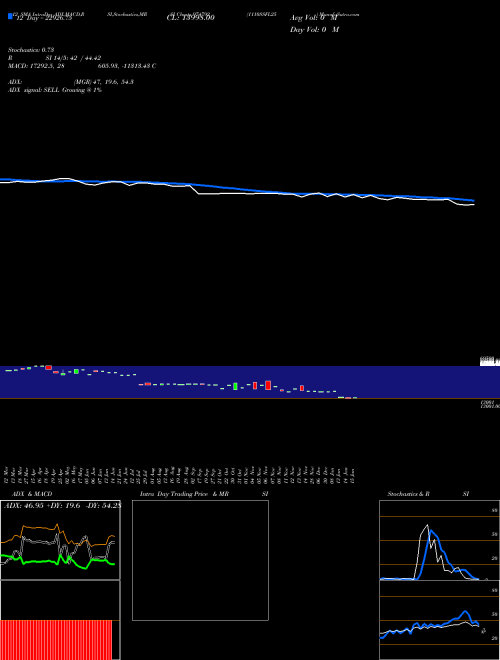This screenshot has width=500, height=660.
Task: Click the large red candlestick in candle strip
Action: (268, 385)
